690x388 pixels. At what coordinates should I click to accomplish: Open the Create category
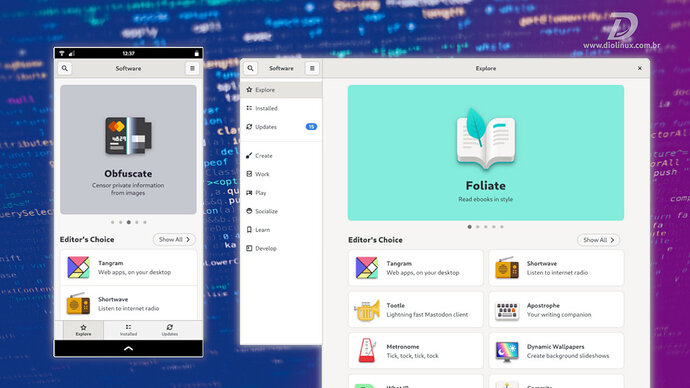click(281, 156)
